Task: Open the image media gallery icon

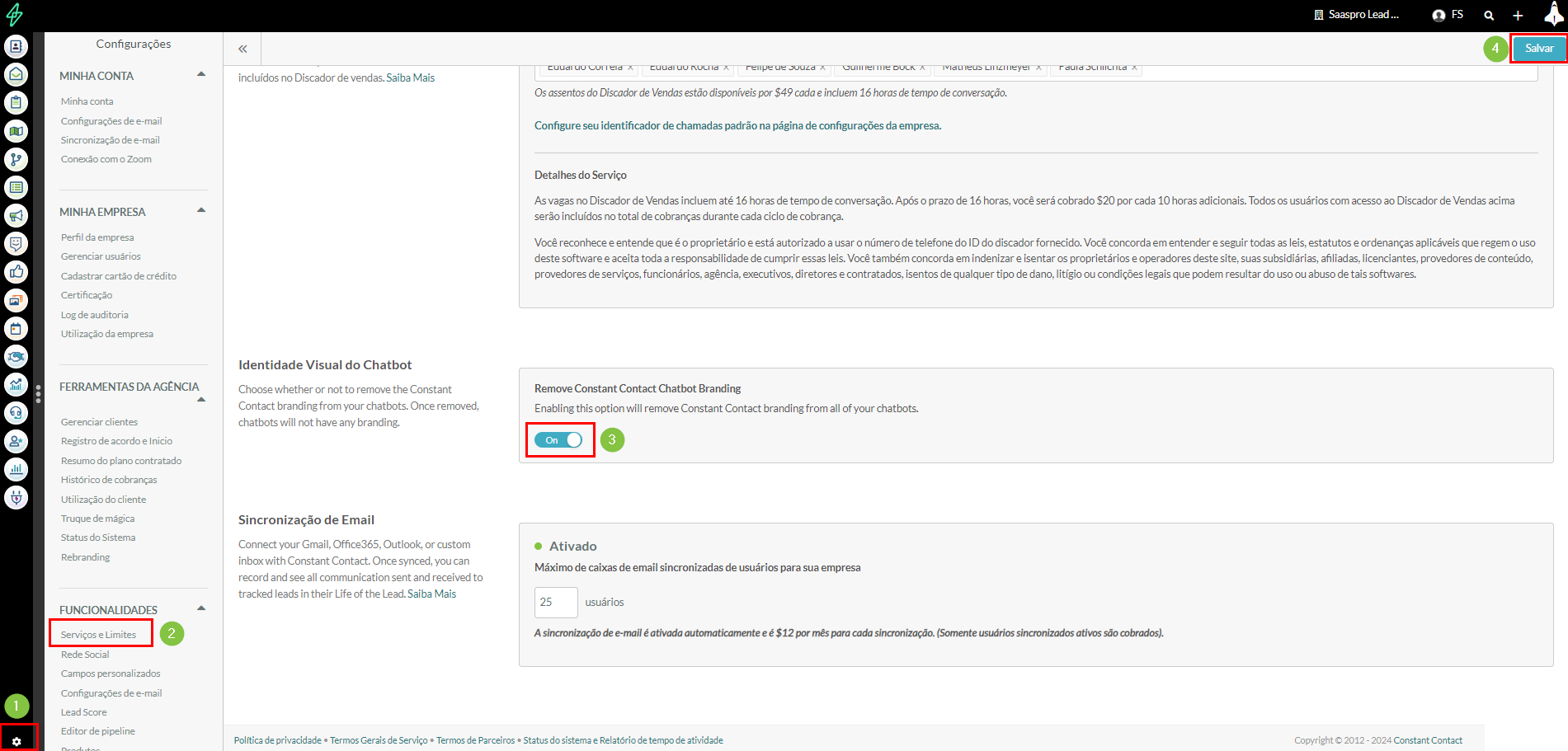Action: [x=16, y=300]
